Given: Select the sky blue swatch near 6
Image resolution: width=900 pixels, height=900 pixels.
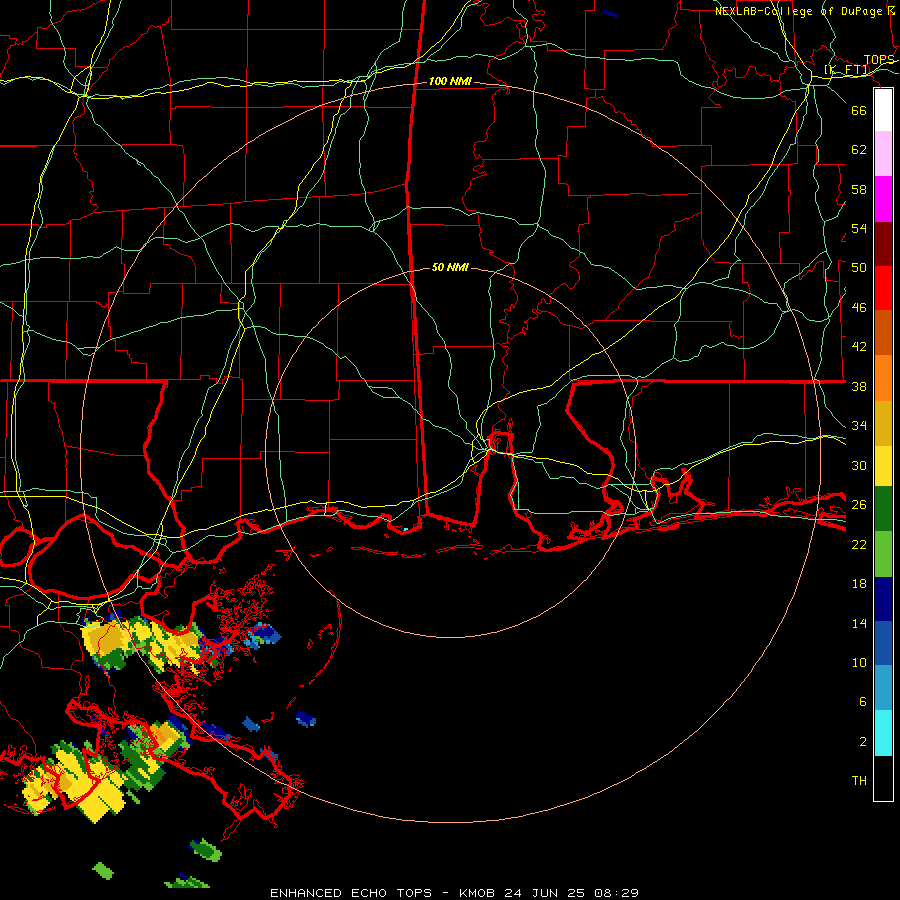Looking at the screenshot, I should point(883,688).
